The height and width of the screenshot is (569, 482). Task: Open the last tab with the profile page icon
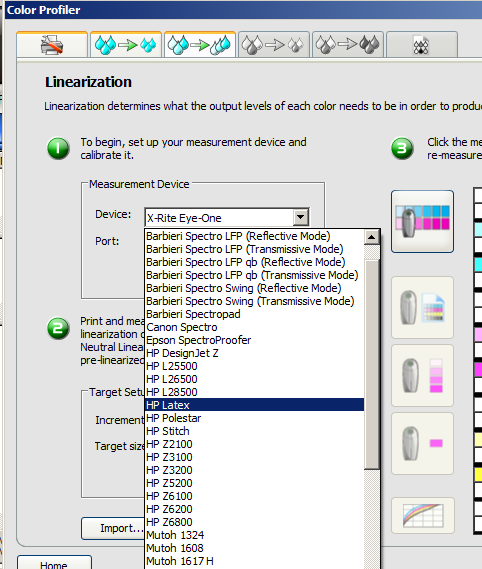pos(422,45)
